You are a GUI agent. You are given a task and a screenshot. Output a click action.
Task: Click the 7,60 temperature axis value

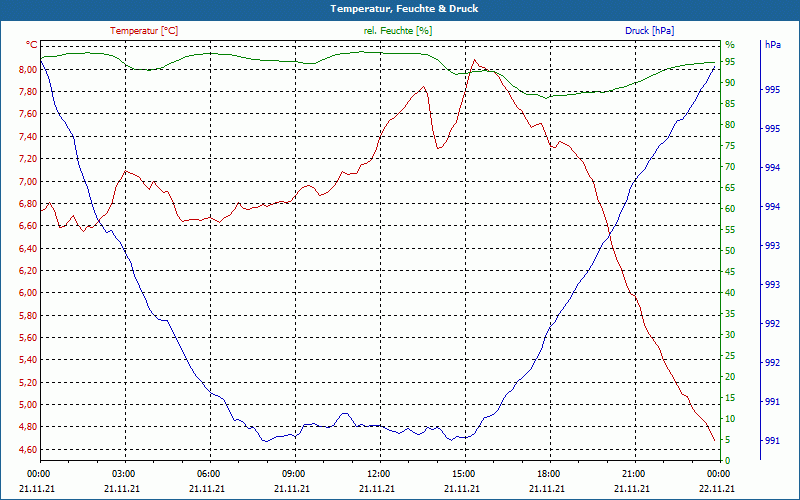pos(28,114)
